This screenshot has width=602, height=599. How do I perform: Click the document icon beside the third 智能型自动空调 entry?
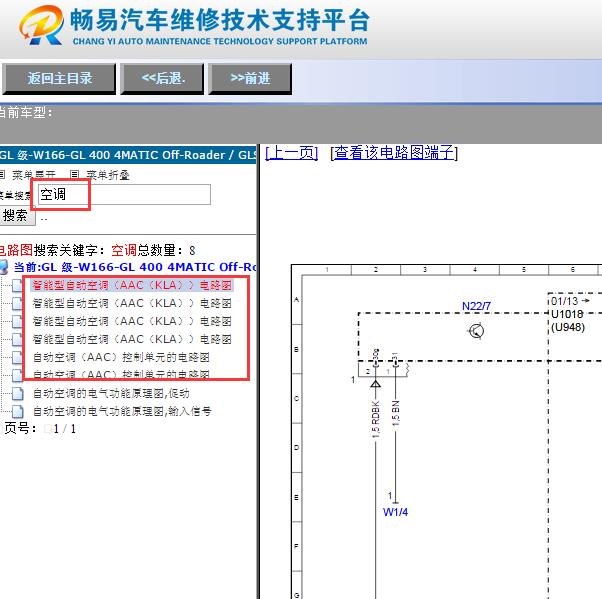pos(17,321)
